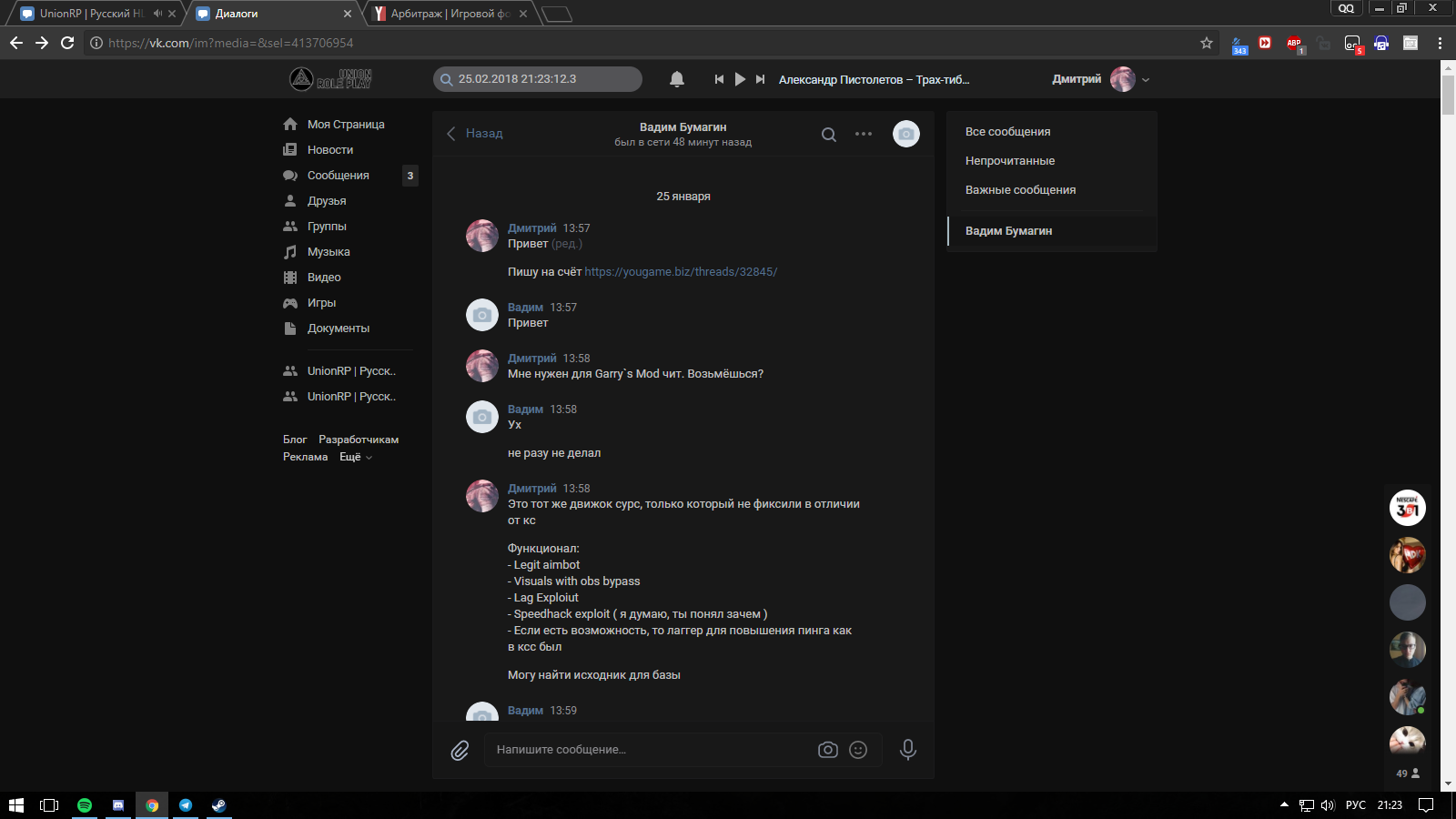
Task: Skip to next track in VK player
Action: (x=761, y=79)
